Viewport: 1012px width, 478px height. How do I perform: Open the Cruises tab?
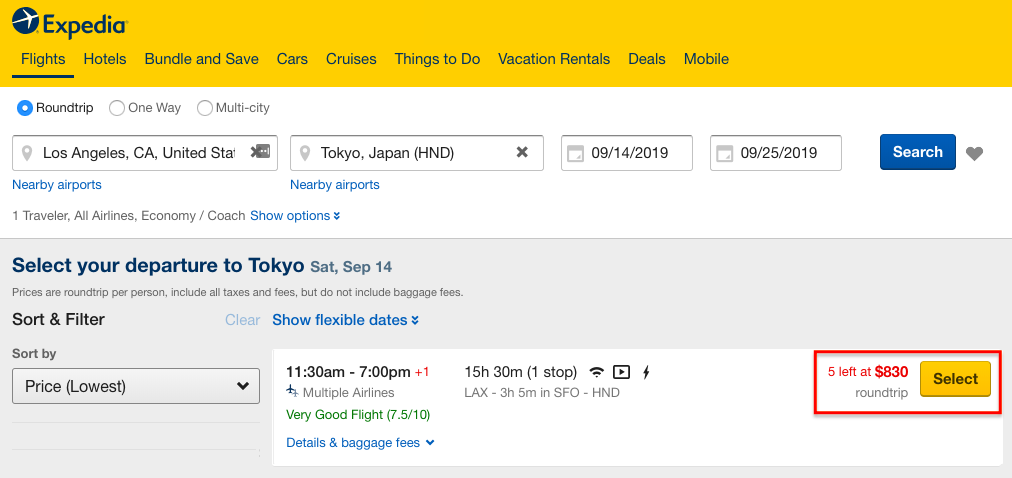[x=351, y=59]
